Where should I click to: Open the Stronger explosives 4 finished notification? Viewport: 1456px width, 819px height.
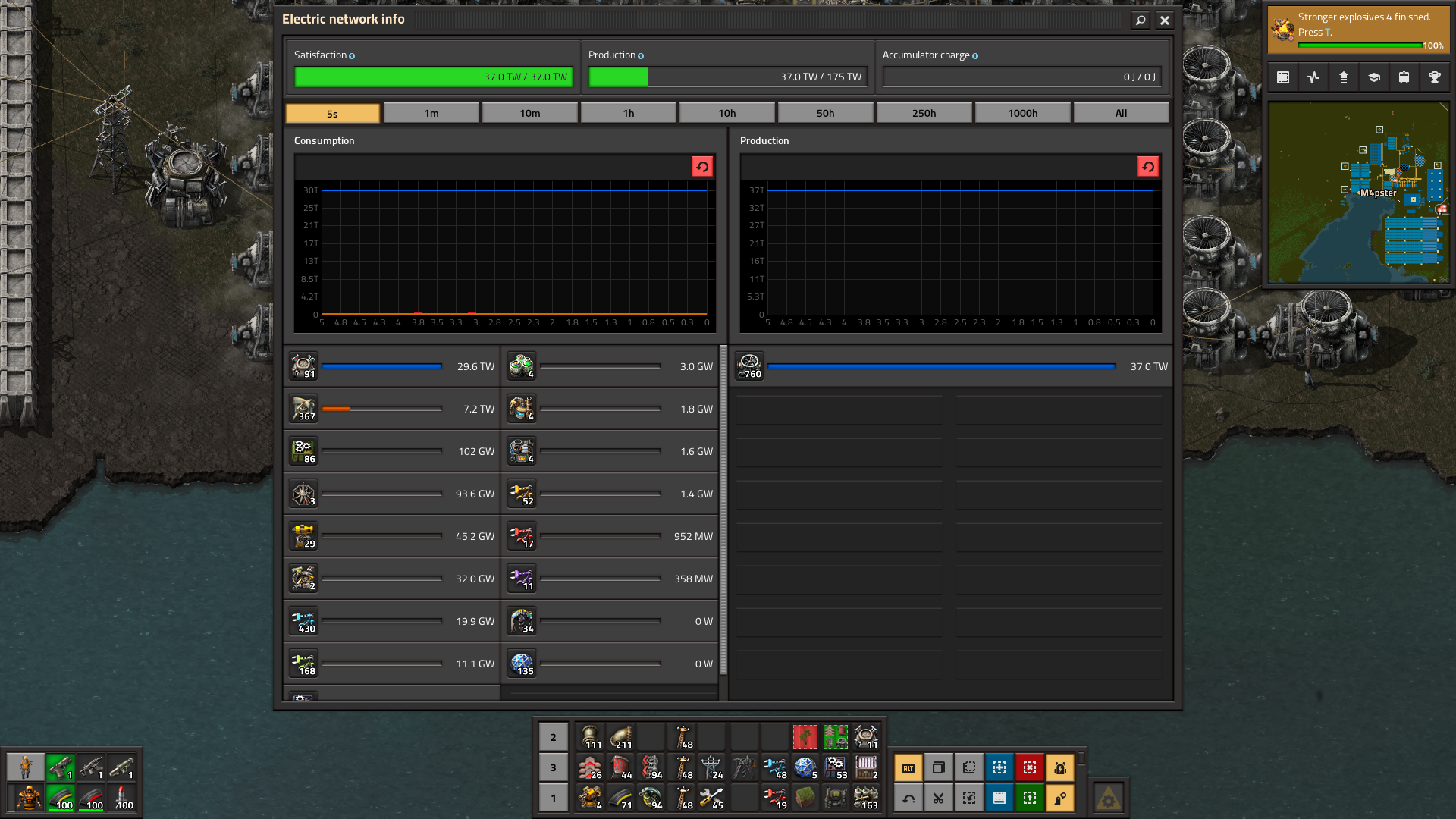(x=1358, y=30)
